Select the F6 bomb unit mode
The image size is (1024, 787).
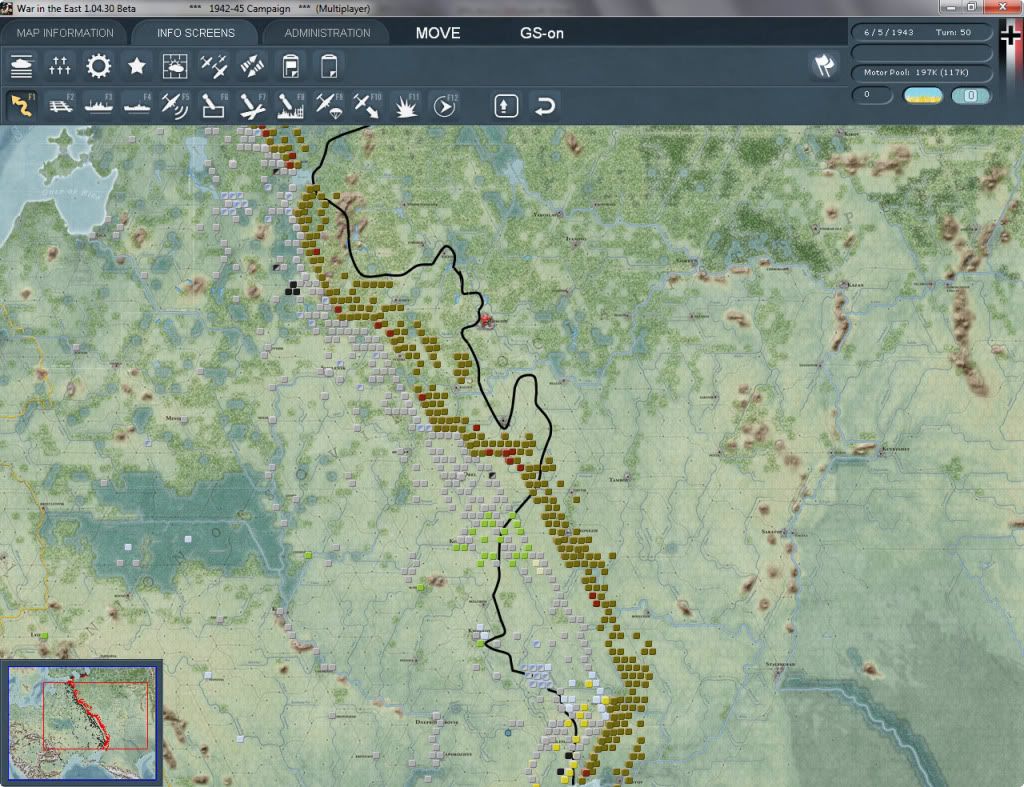tap(214, 105)
